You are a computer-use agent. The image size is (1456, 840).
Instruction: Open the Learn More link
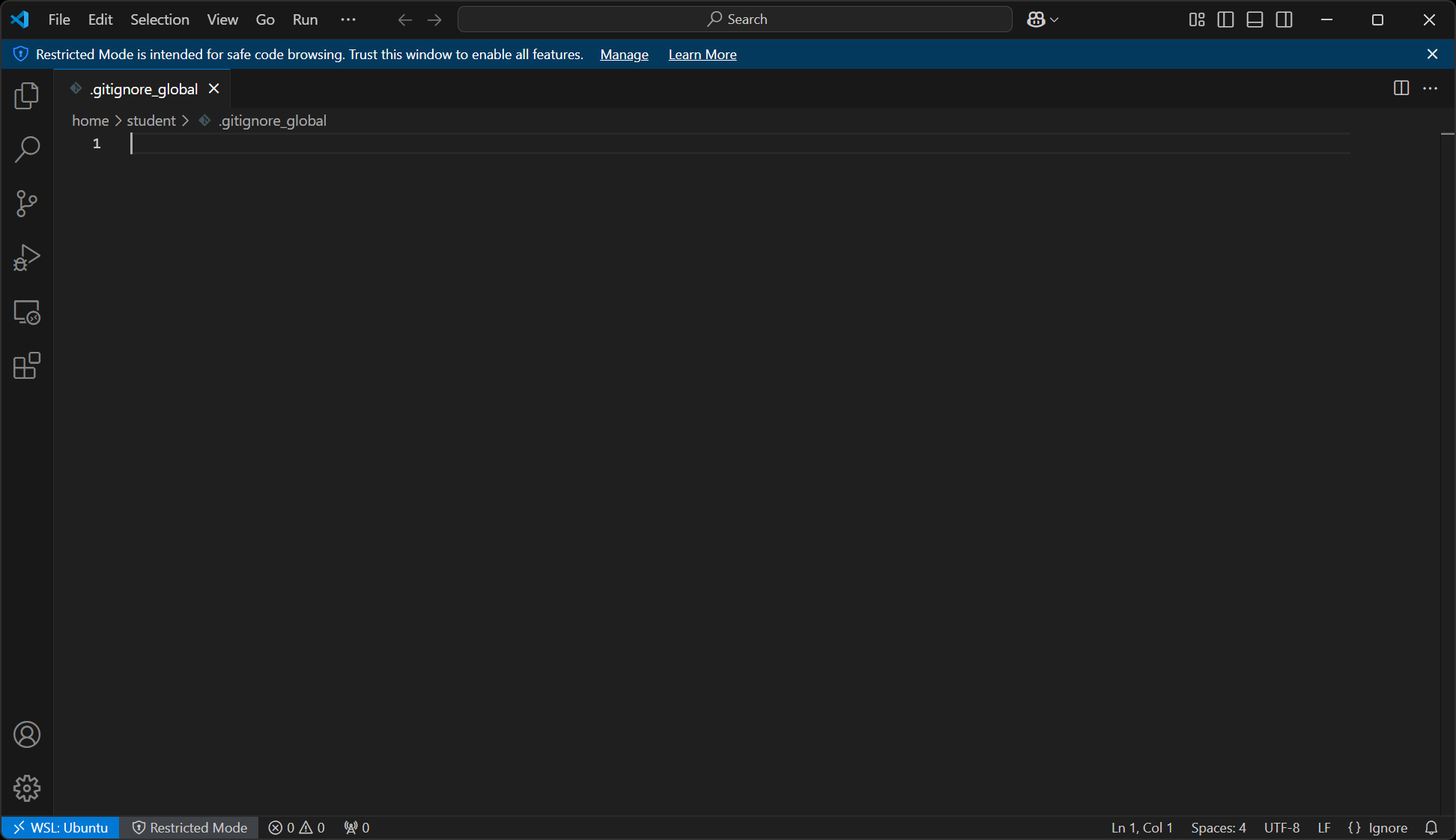pyautogui.click(x=702, y=54)
